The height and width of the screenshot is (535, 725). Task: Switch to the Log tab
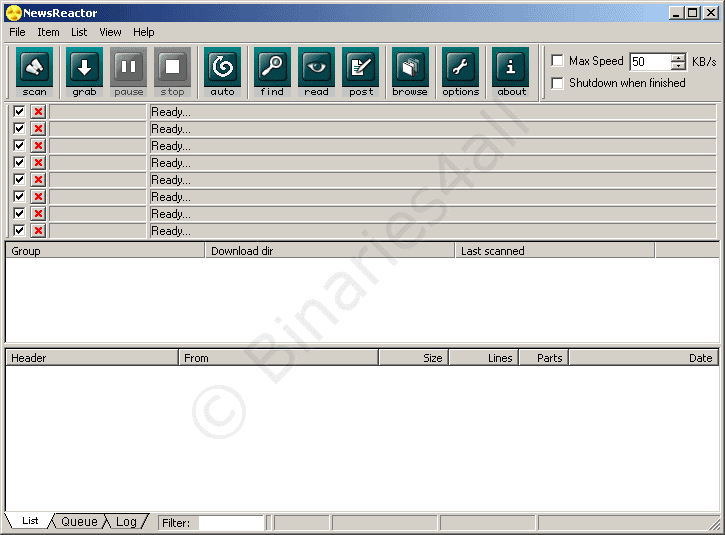(x=126, y=522)
